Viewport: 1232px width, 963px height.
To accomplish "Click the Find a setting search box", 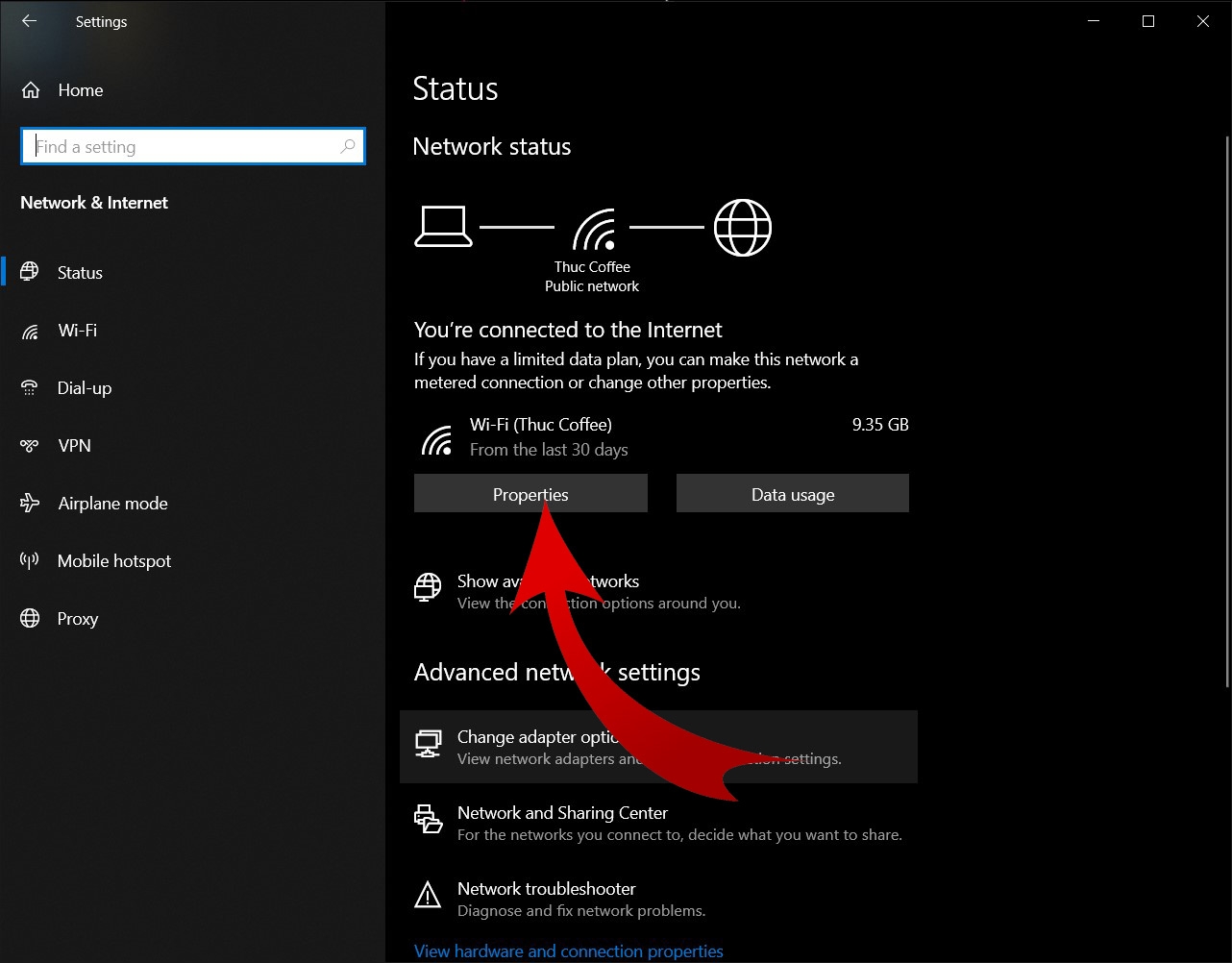I will coord(192,146).
